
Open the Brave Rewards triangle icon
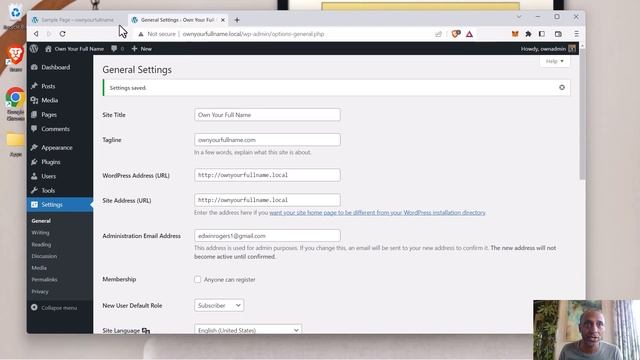click(469, 34)
